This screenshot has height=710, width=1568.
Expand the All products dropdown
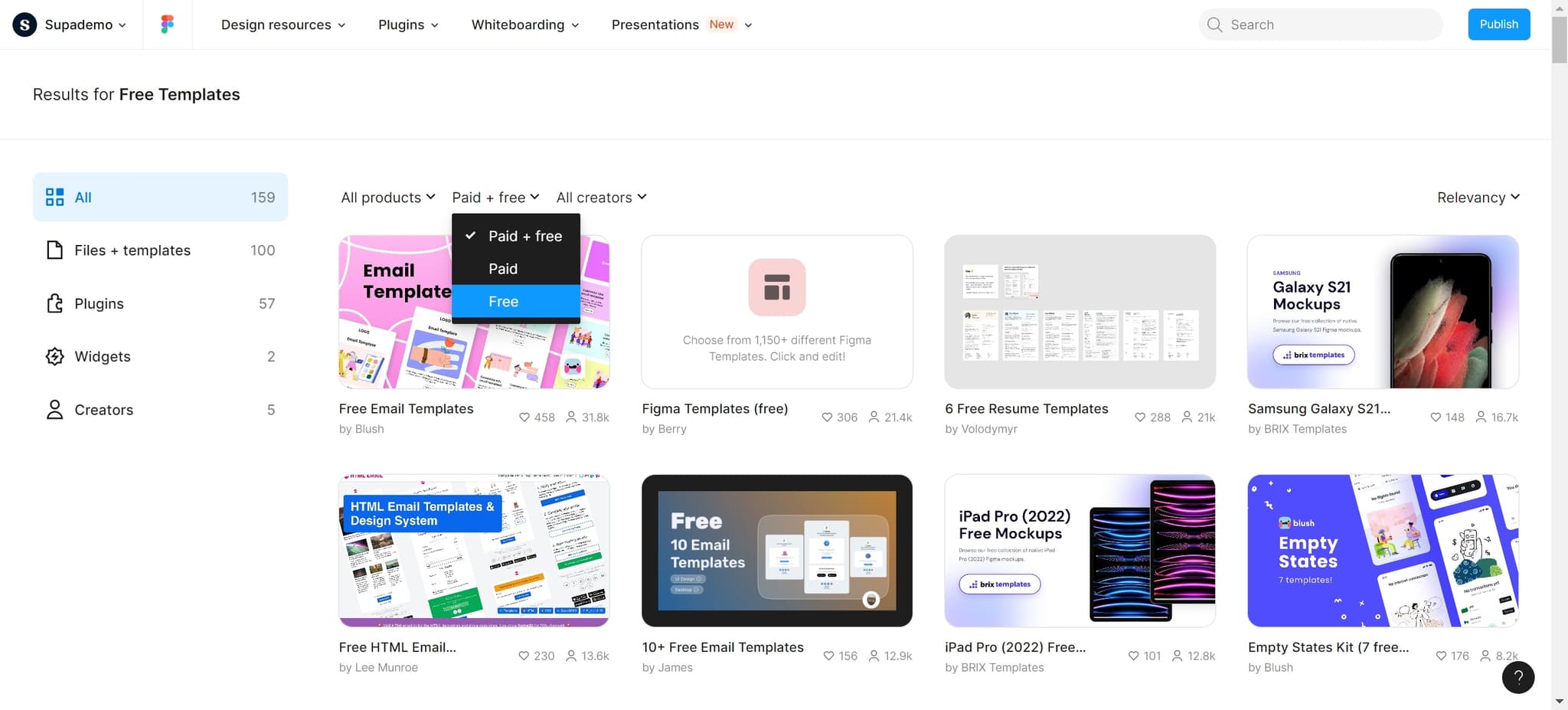click(387, 198)
